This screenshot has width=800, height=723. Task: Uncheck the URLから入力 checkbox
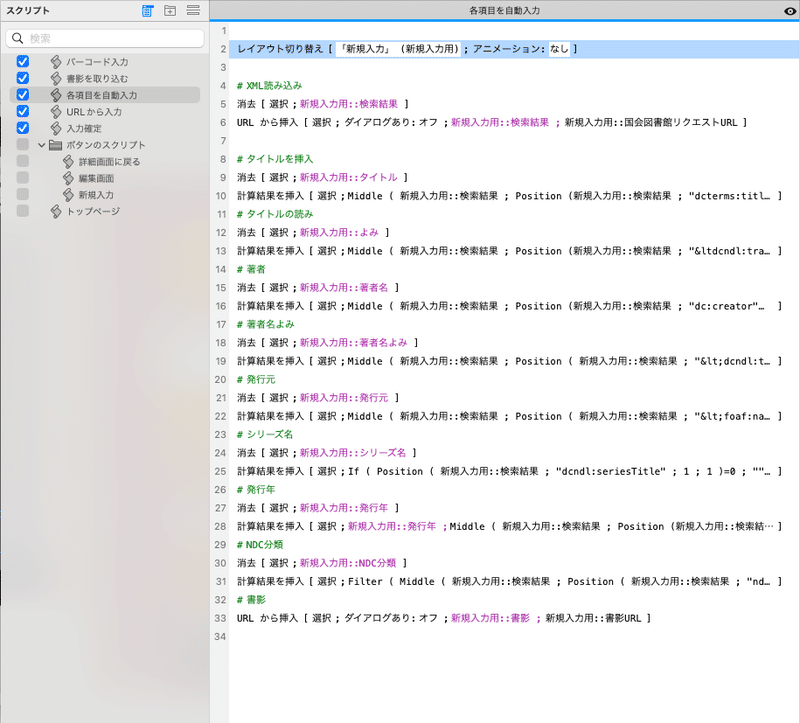[x=22, y=111]
